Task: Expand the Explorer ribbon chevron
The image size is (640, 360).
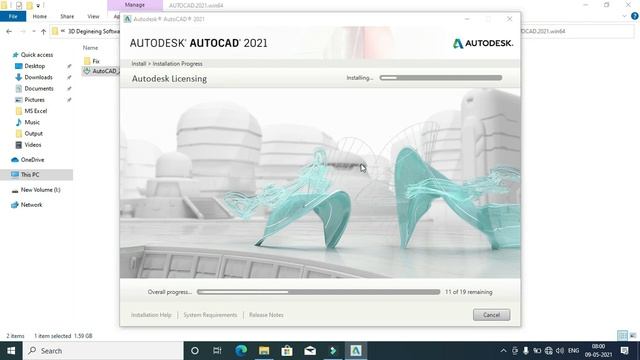Action: [624, 16]
